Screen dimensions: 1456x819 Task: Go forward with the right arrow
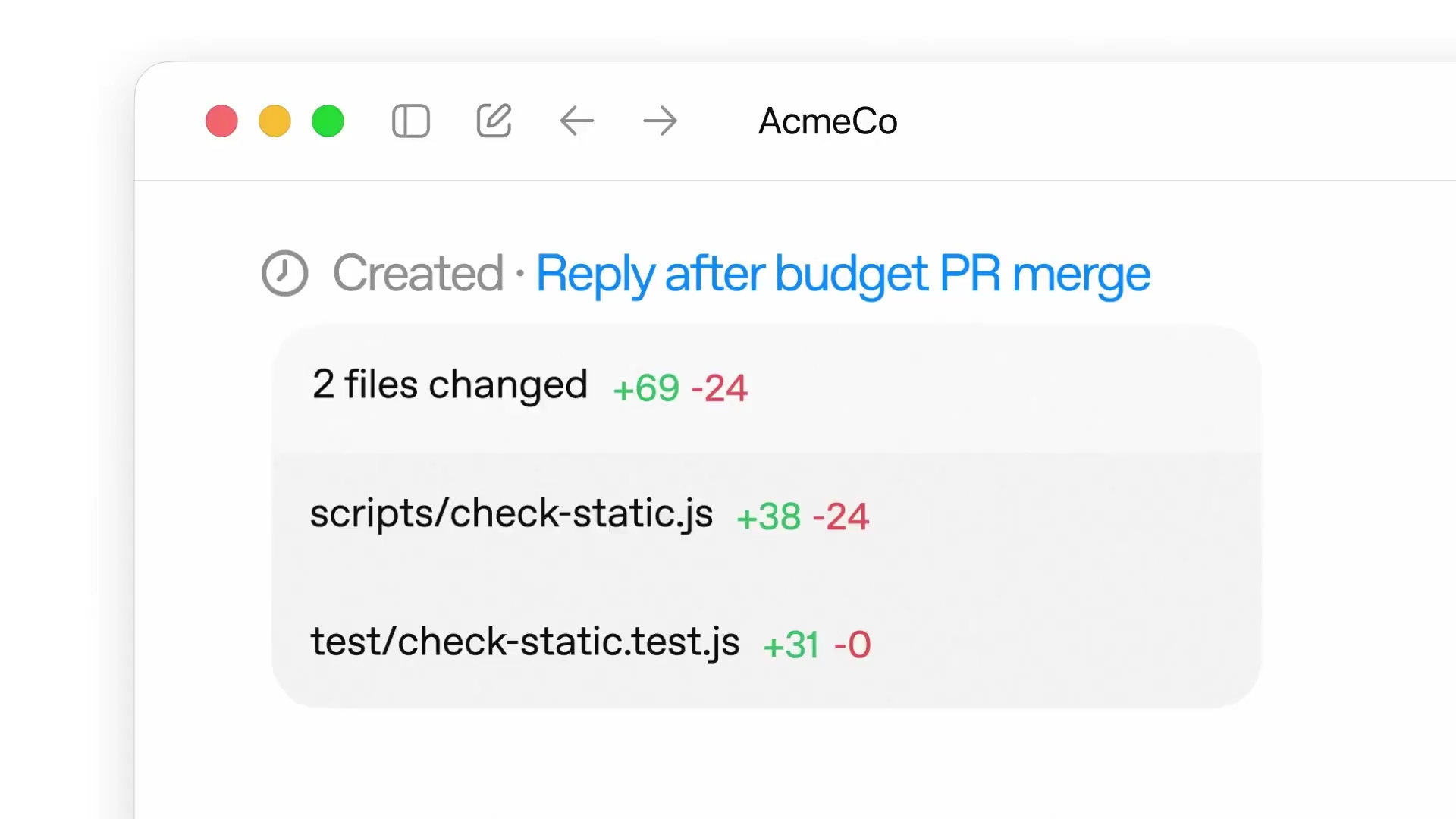point(660,121)
